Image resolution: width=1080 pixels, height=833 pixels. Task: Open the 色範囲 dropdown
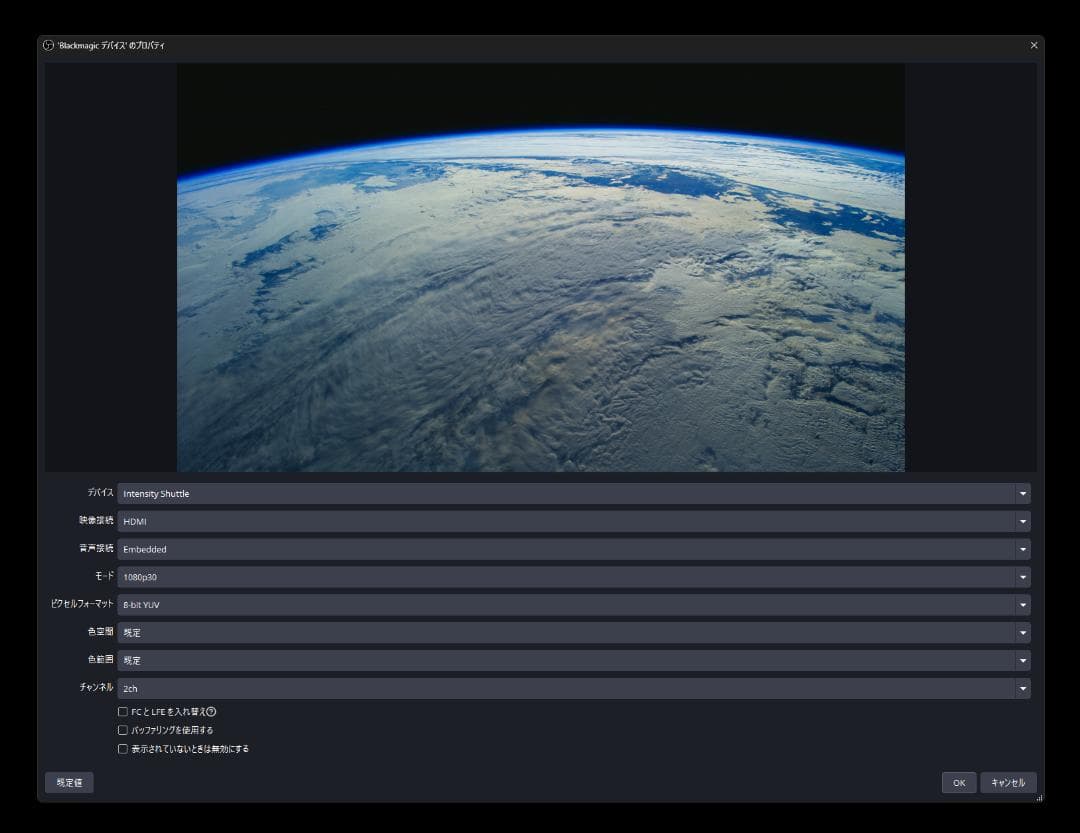573,660
